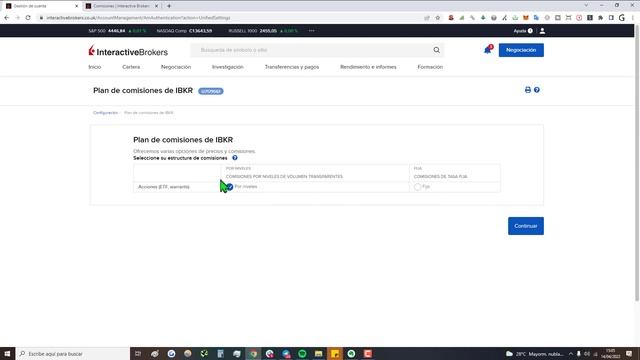640x360 pixels.
Task: Open the Windows notification center icon
Action: (629, 353)
